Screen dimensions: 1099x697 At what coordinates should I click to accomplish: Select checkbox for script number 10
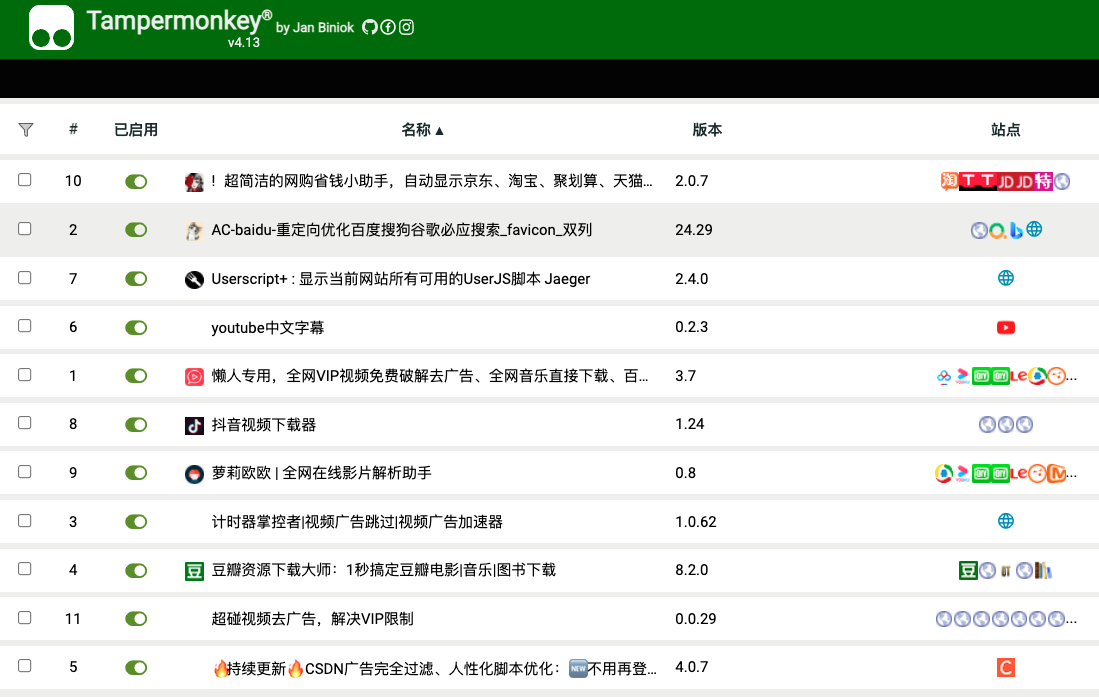tap(25, 180)
